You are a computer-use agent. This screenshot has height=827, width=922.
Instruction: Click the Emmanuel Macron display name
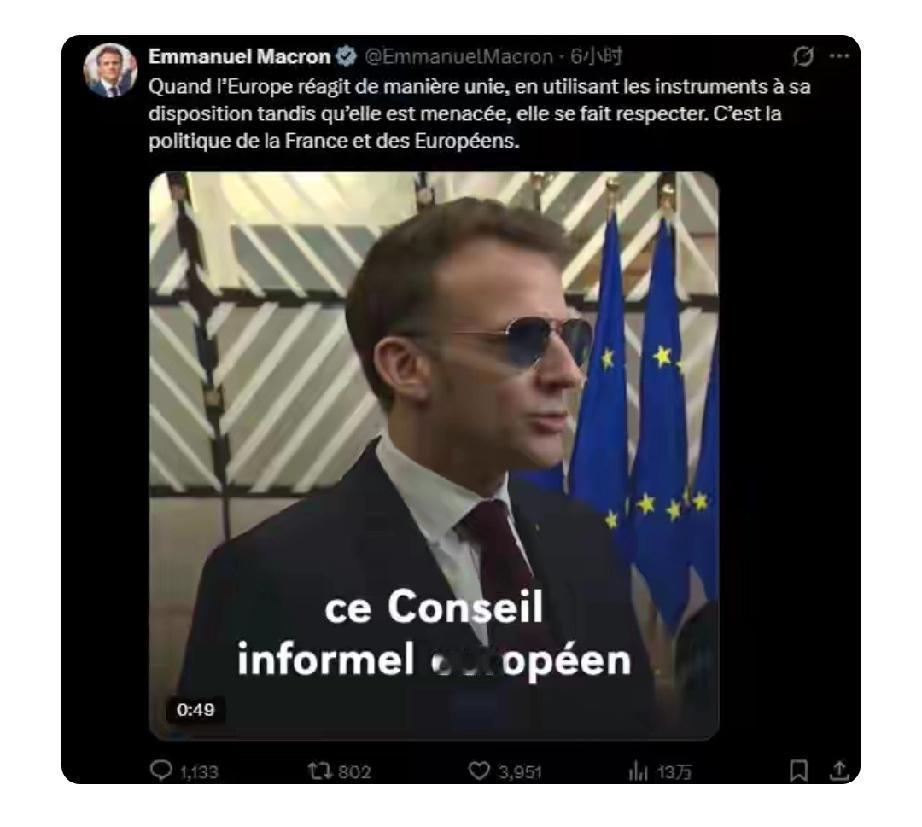(x=239, y=56)
